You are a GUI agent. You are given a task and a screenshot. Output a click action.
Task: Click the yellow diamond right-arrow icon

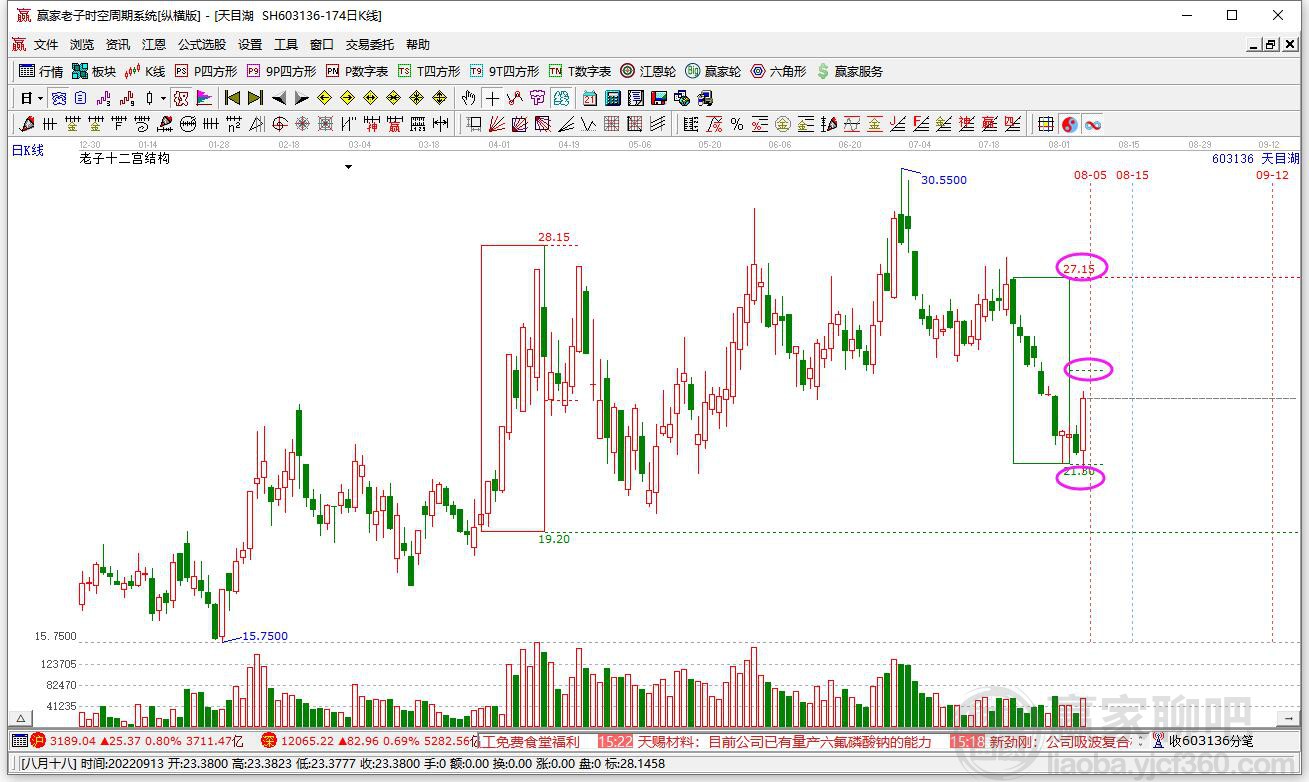347,98
